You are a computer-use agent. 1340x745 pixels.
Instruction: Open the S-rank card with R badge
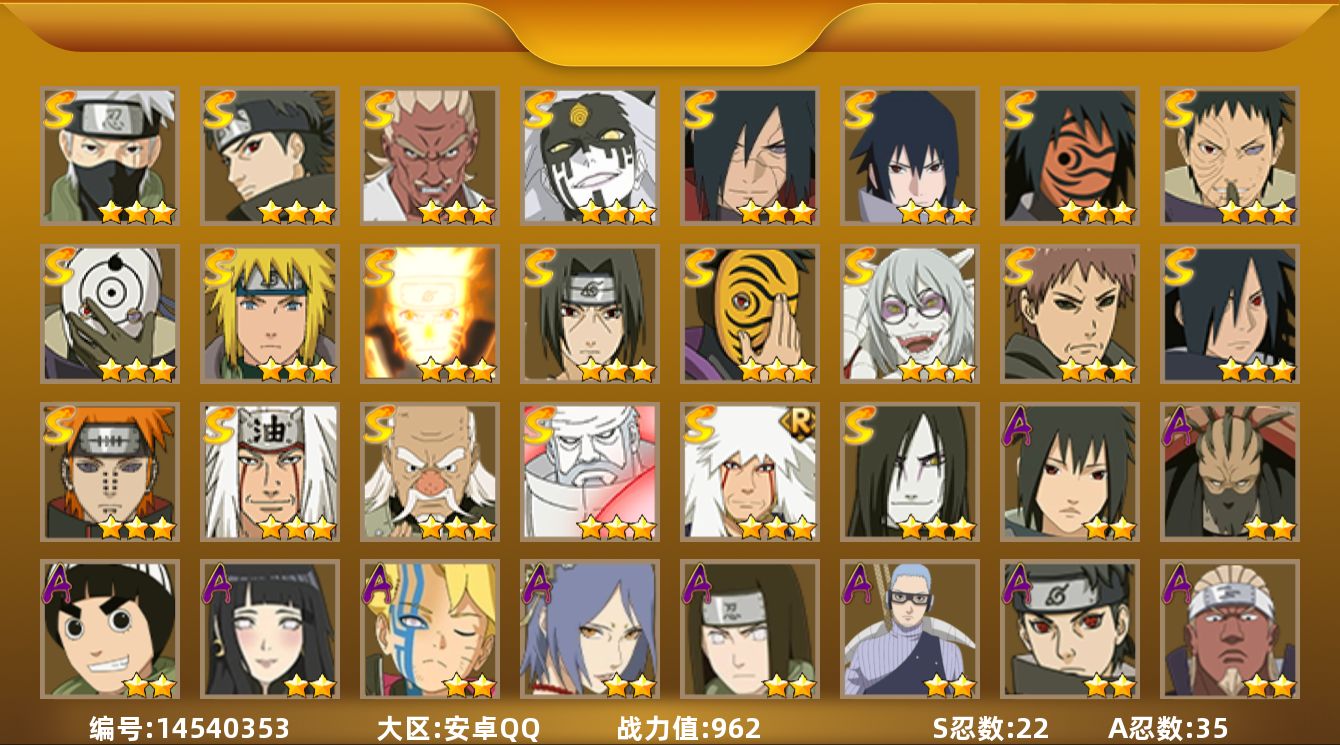point(750,472)
